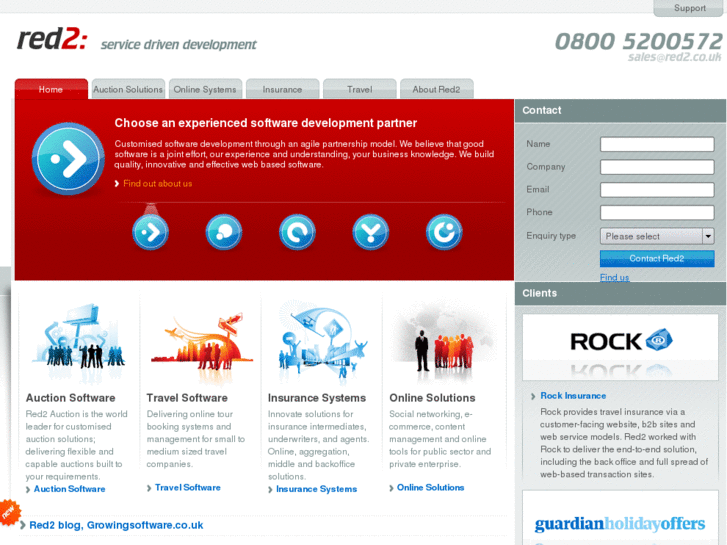Click the 'service driven development' tagline

tap(179, 45)
